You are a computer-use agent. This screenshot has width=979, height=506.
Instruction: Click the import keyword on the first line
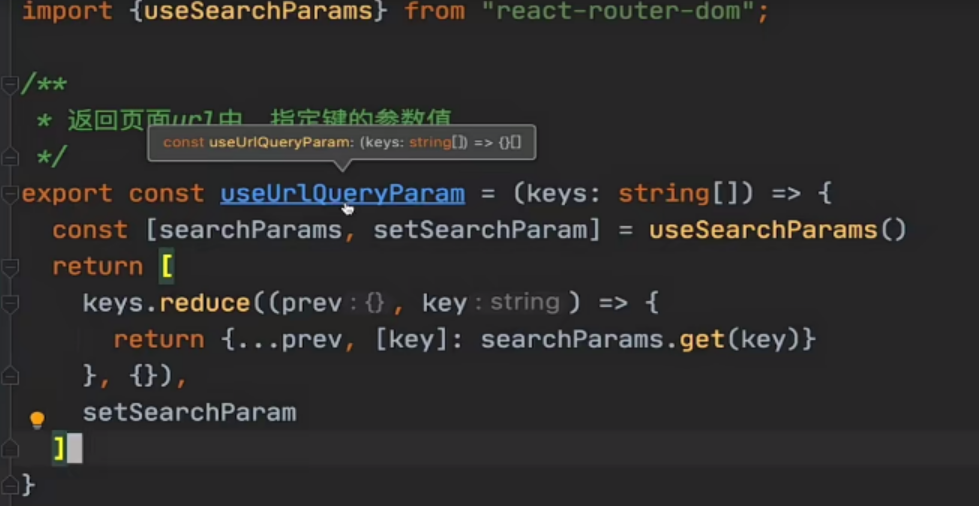click(67, 11)
